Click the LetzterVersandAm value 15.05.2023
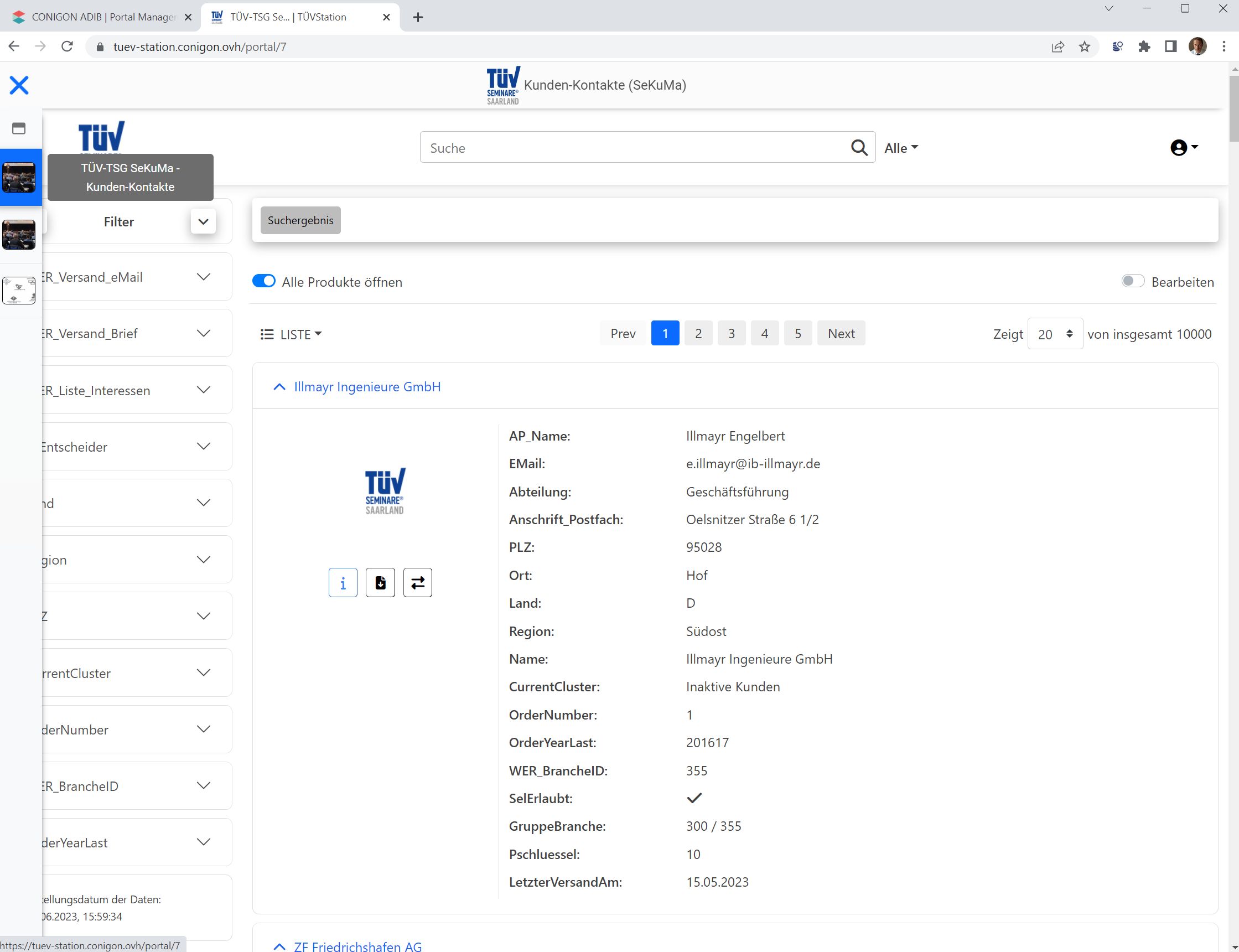This screenshot has width=1239, height=952. (717, 882)
